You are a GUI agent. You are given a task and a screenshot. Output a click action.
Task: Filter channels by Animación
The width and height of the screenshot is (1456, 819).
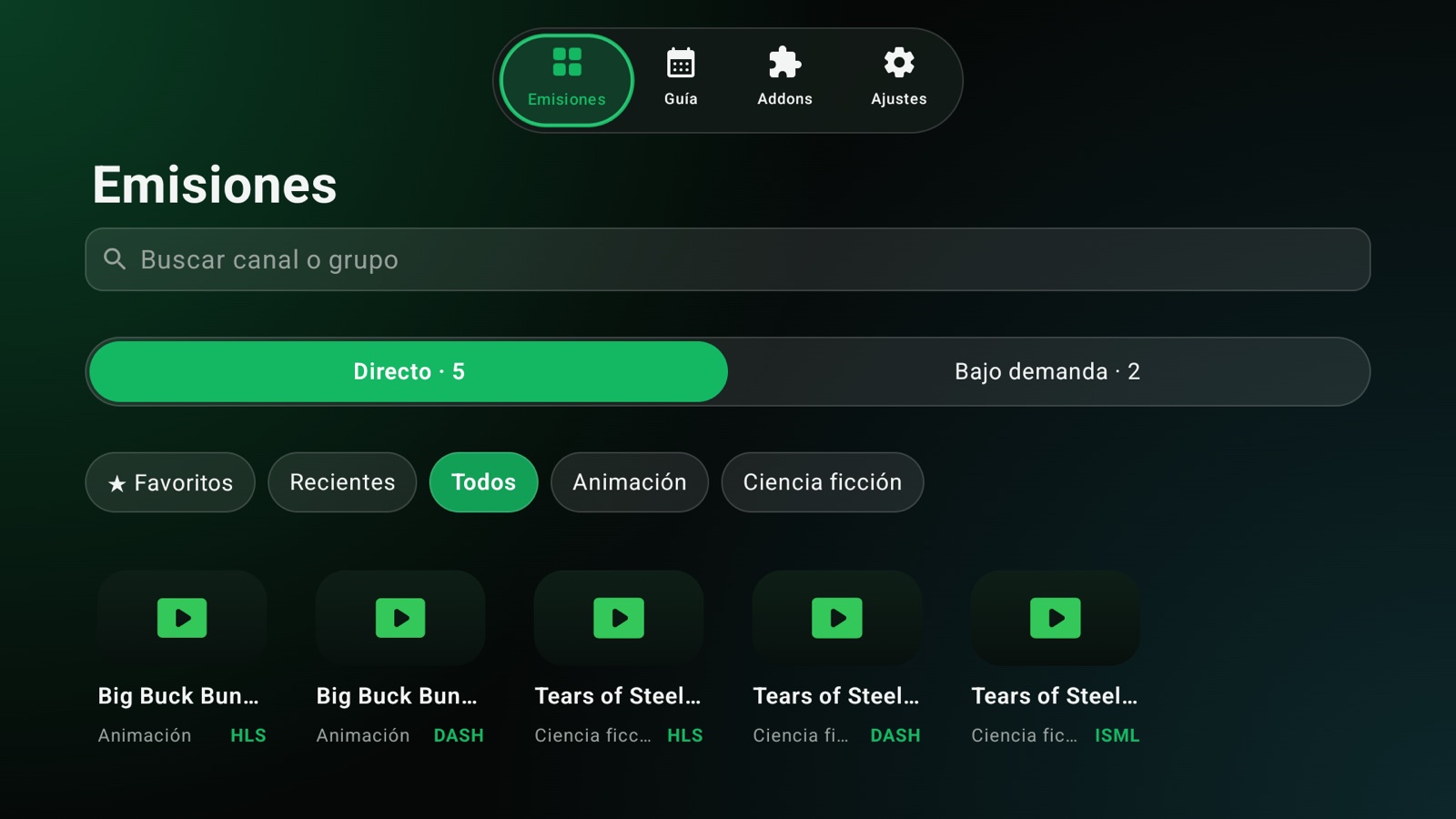pyautogui.click(x=630, y=482)
